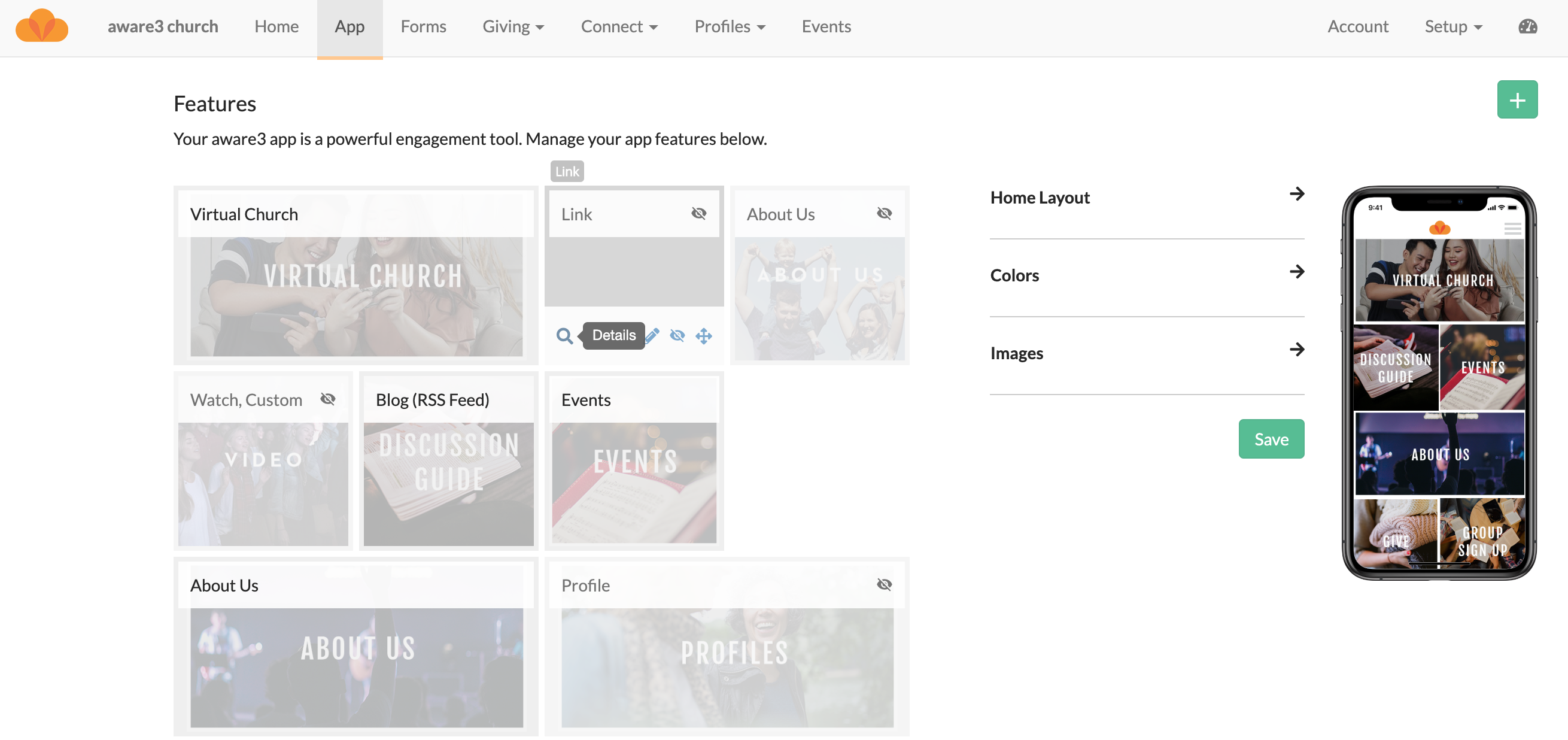The image size is (1568, 740).
Task: Select the Virtual Church feature card image
Action: click(x=356, y=296)
